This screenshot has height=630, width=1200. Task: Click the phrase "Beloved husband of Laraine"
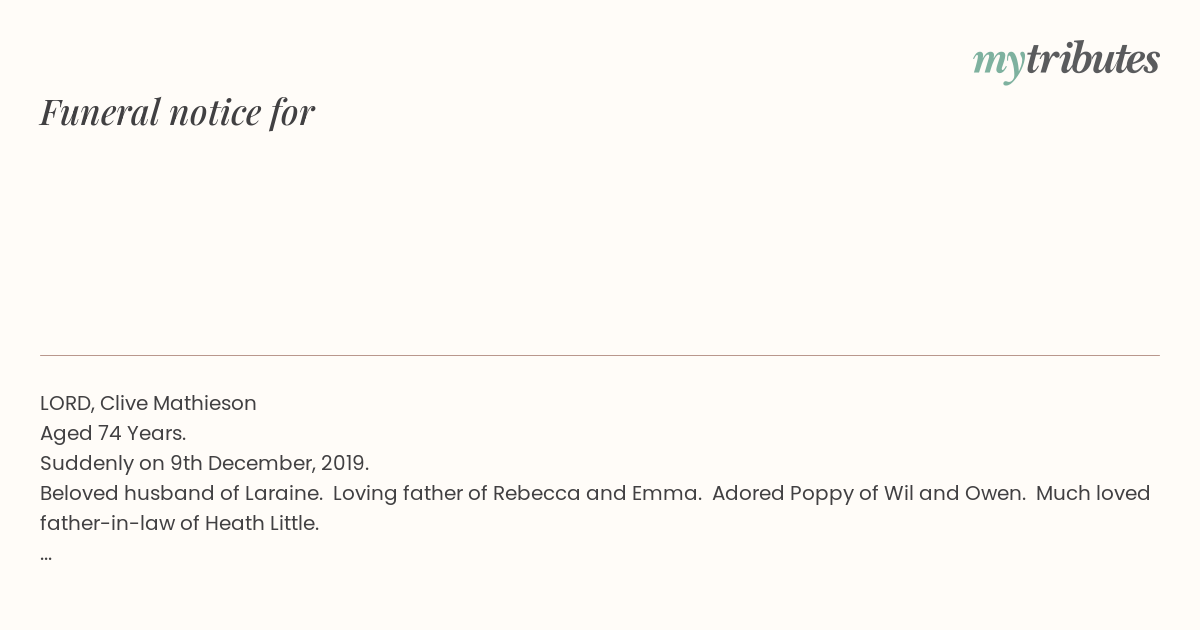click(180, 493)
